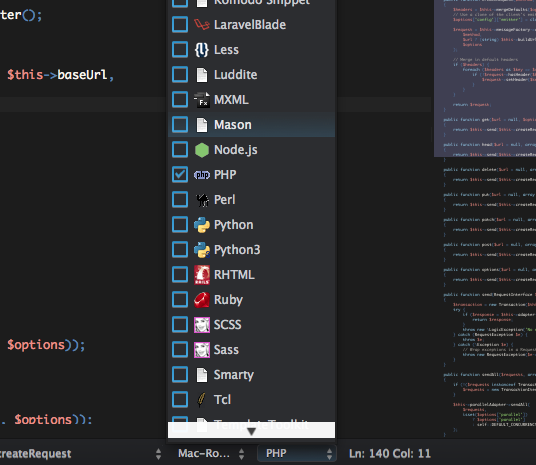The image size is (536, 465).
Task: Select the highlighted Mason entry
Action: (x=251, y=124)
